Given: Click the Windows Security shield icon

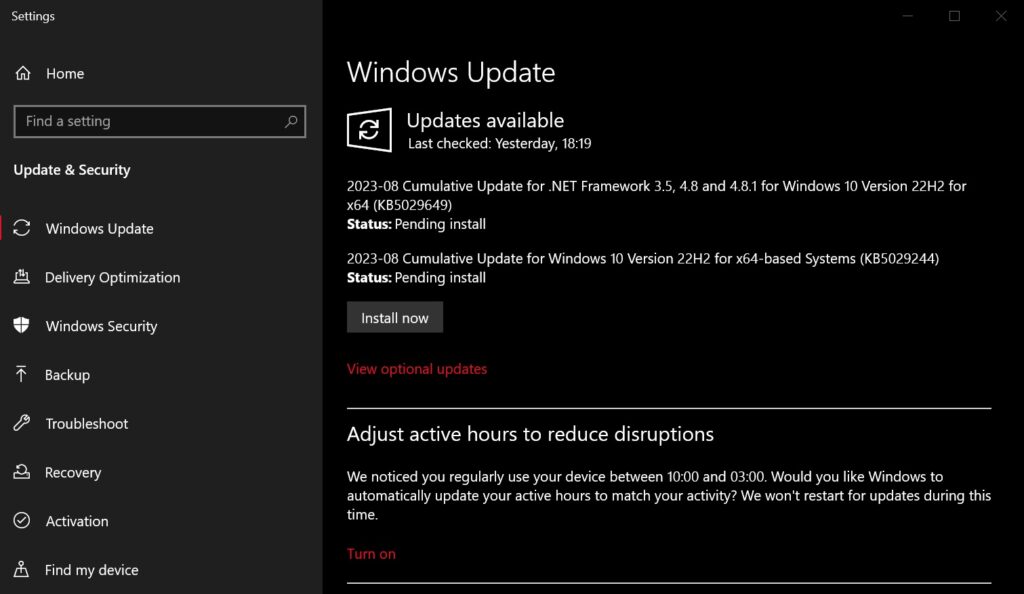Looking at the screenshot, I should [x=22, y=325].
